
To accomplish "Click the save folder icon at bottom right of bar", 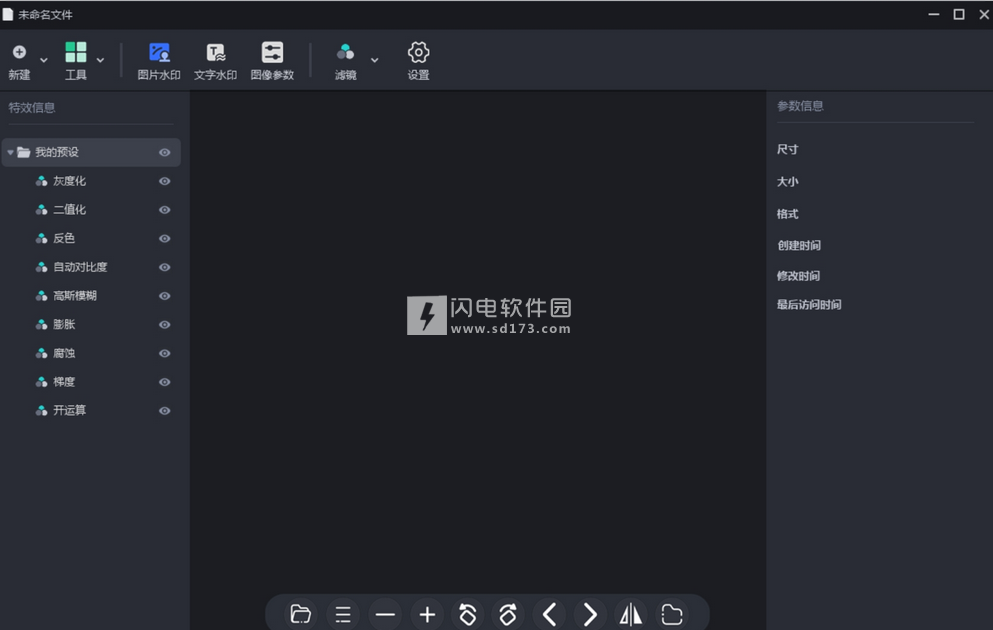I will click(x=672, y=614).
